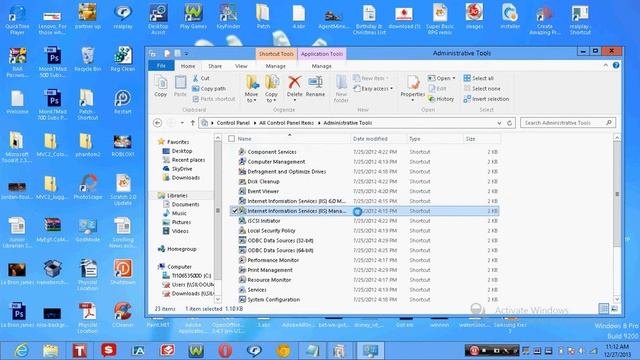
Task: Click History in Open group
Action: tap(441, 99)
